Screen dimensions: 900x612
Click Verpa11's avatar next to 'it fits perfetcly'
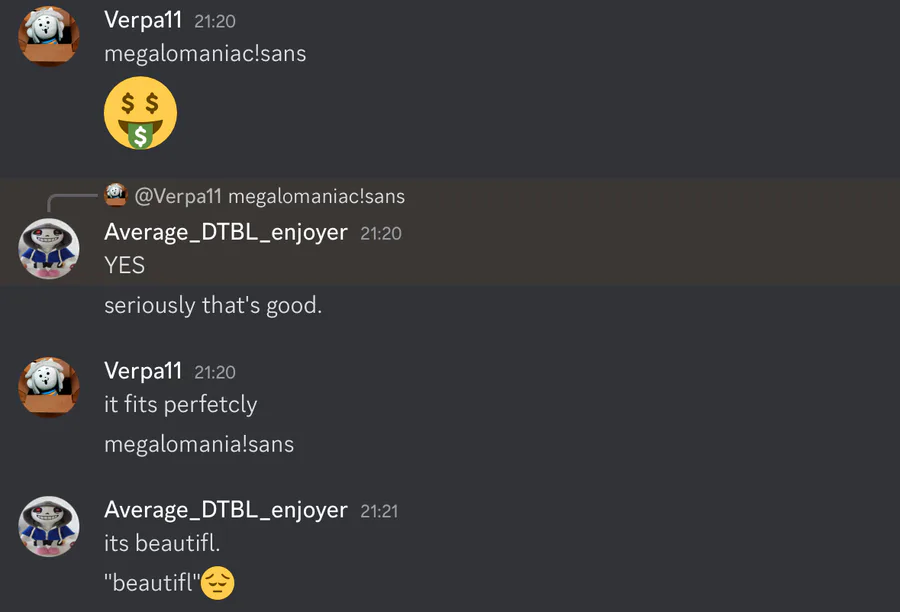(x=49, y=387)
